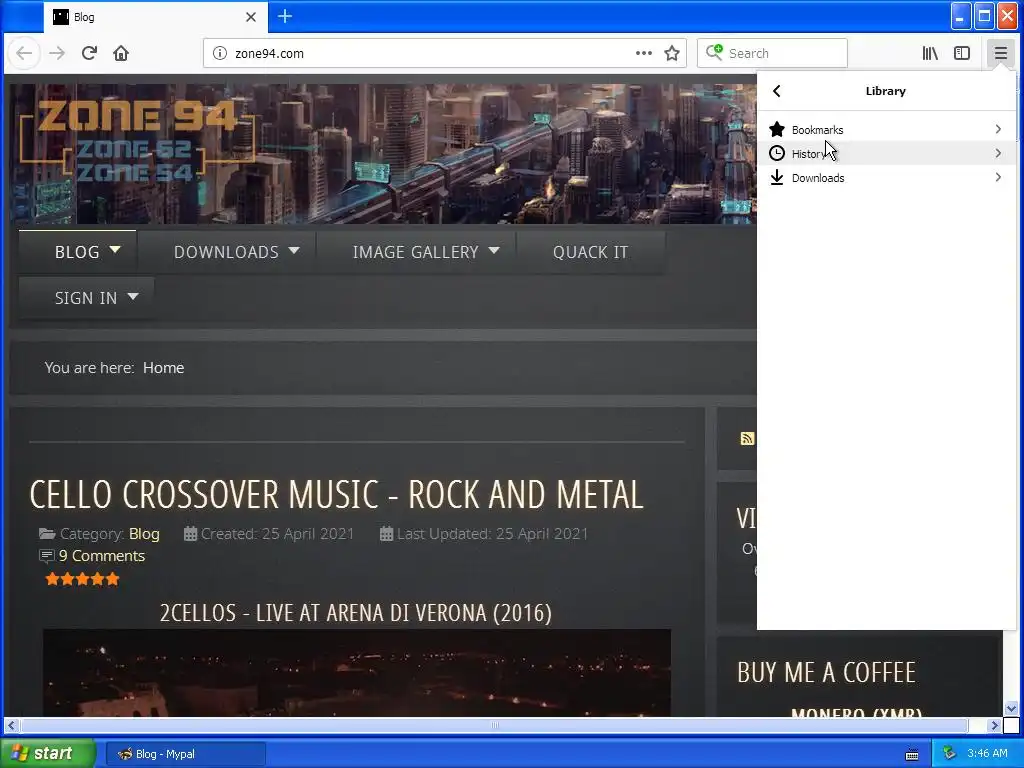Open the IMAGE GALLERY dropdown menu
The image size is (1024, 768).
[416, 251]
